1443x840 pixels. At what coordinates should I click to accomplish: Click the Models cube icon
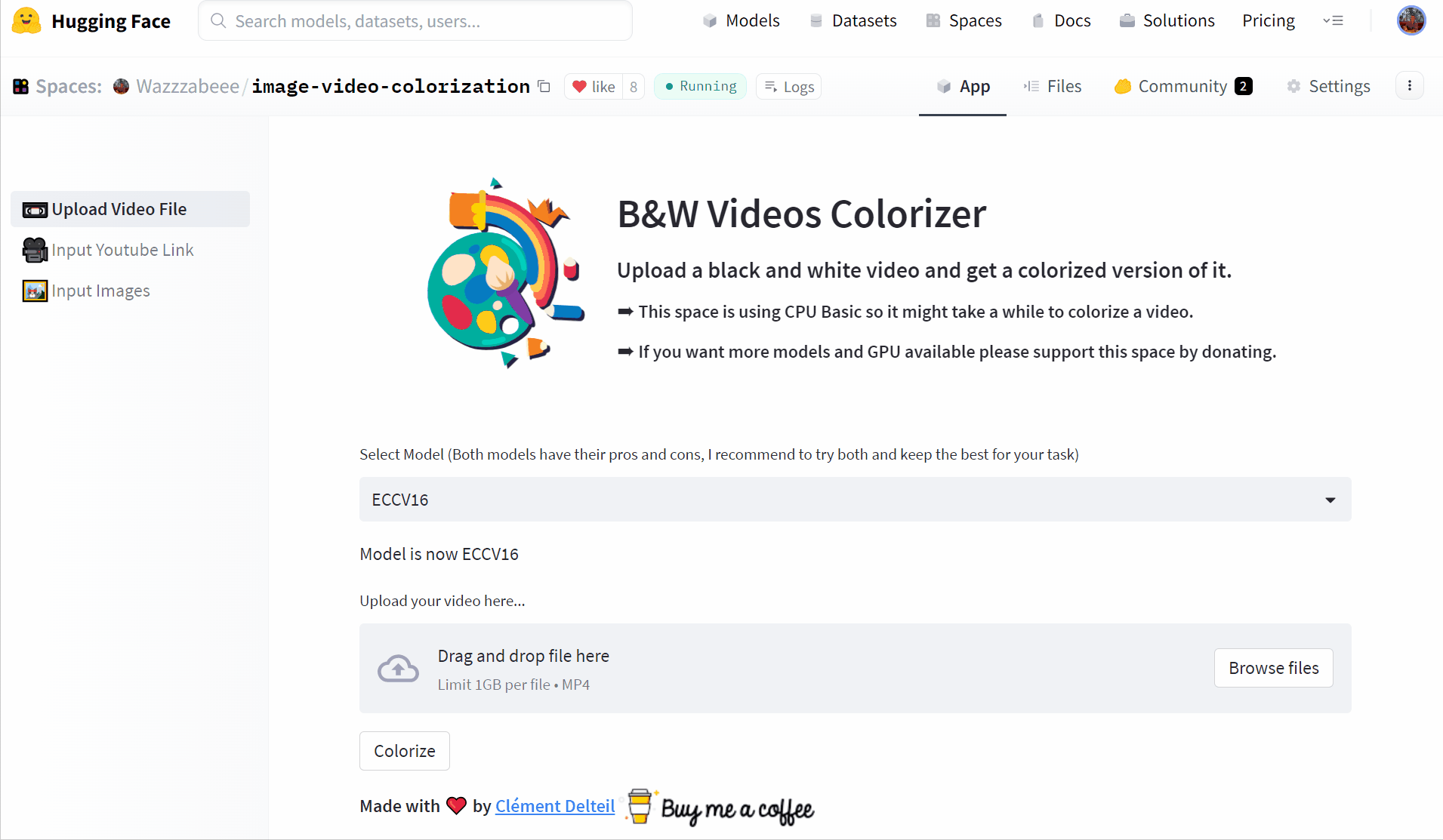(x=710, y=21)
